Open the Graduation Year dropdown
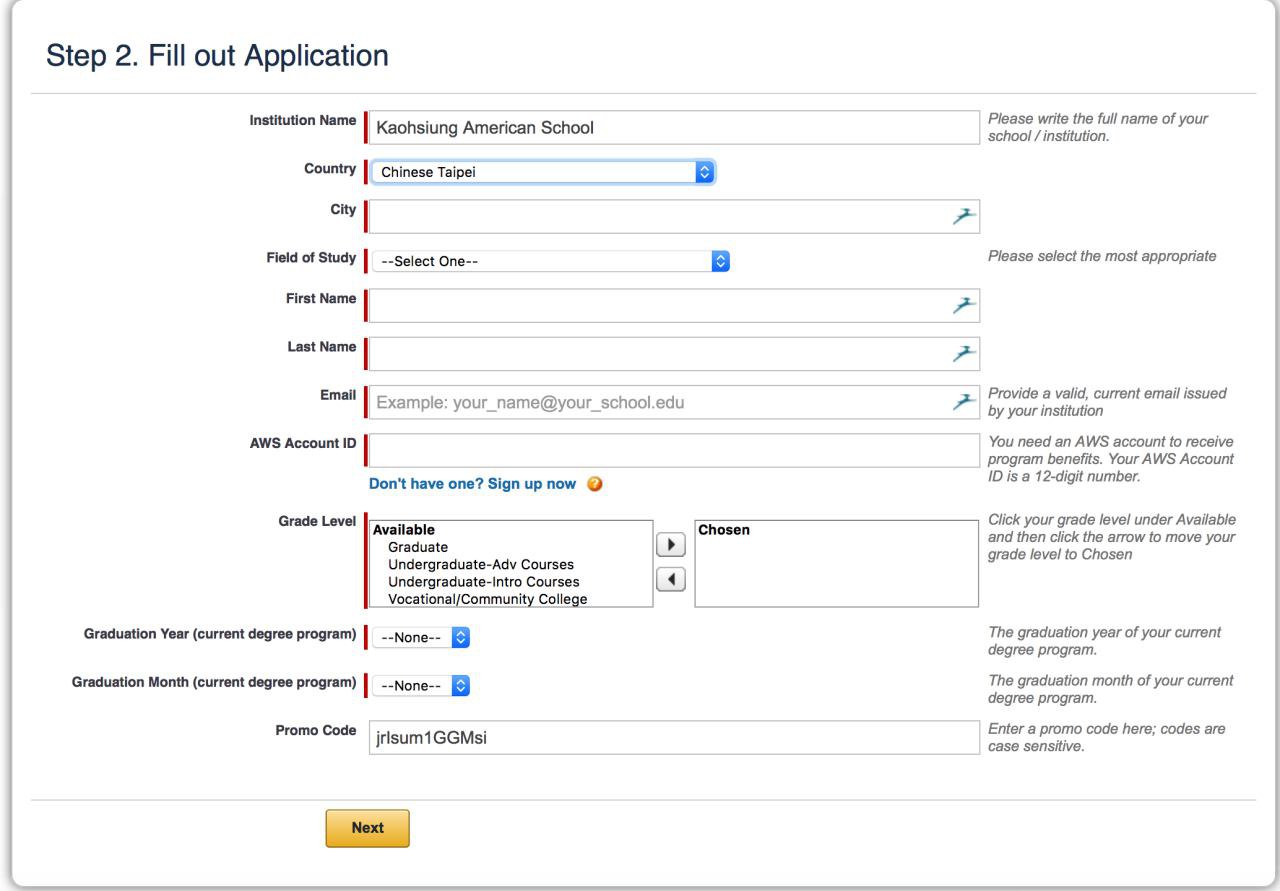Viewport: 1280px width, 891px height. click(x=421, y=637)
